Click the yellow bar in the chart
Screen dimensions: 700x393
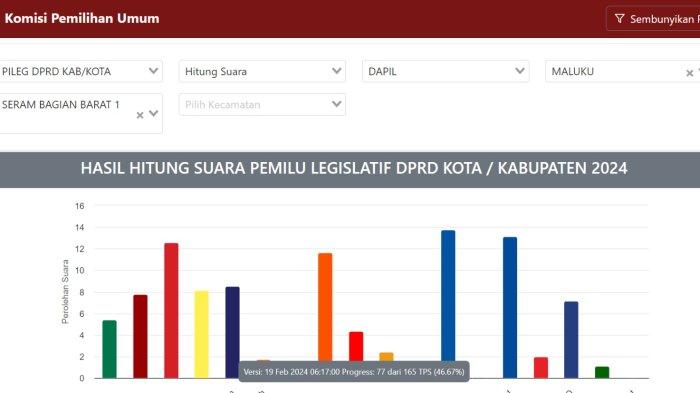point(201,334)
